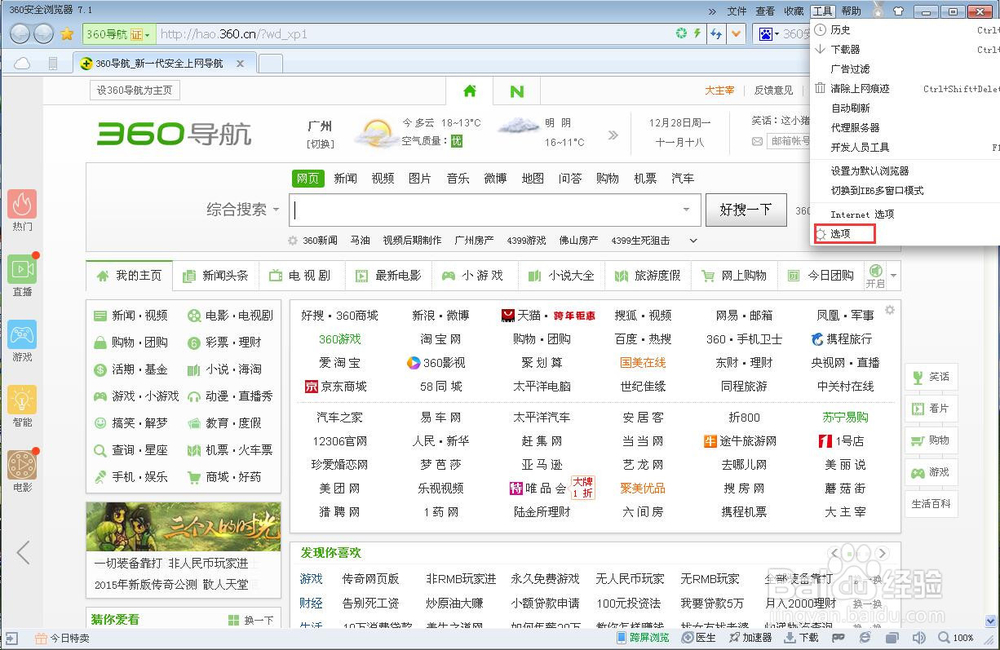Click the URL address bar field

[x=415, y=34]
